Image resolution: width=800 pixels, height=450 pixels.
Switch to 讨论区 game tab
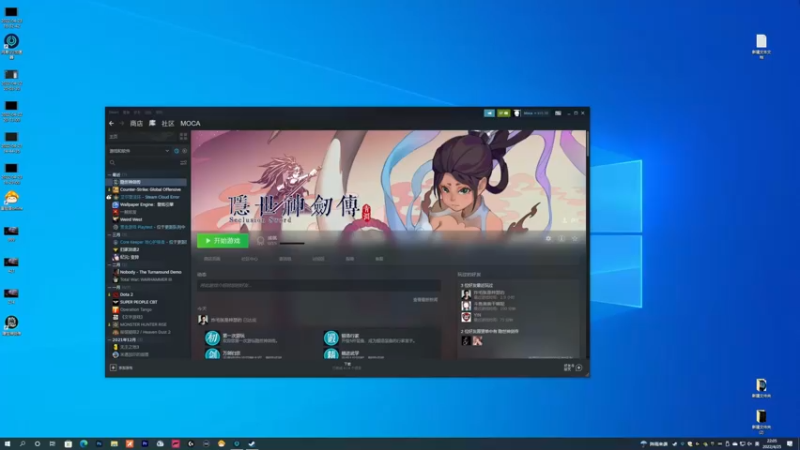[318, 259]
